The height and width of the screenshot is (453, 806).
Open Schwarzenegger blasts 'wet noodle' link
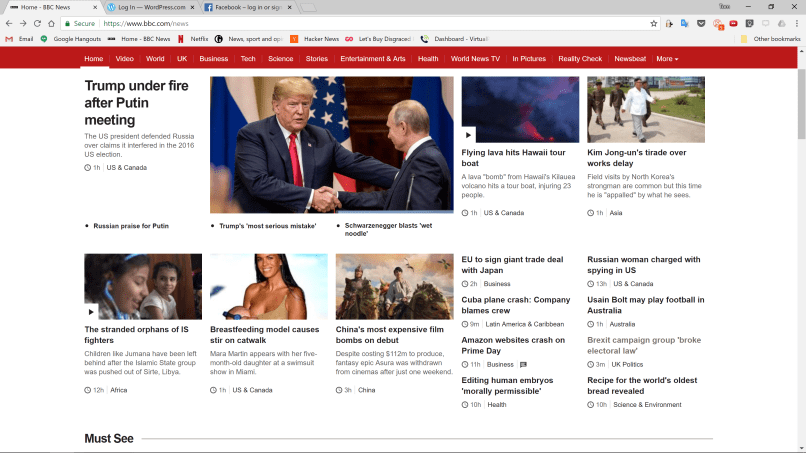pyautogui.click(x=388, y=229)
